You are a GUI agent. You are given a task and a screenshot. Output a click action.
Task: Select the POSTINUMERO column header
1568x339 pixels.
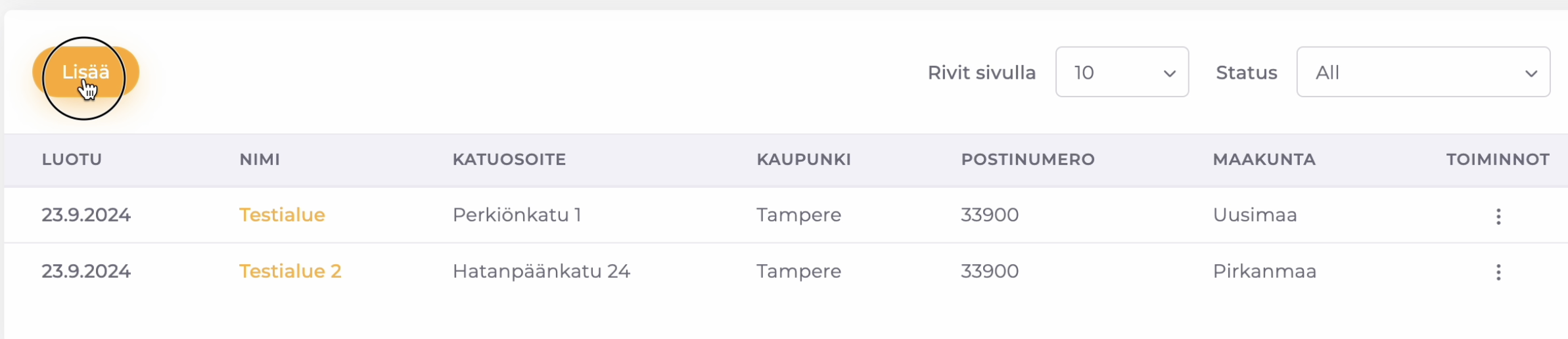[x=1028, y=160]
